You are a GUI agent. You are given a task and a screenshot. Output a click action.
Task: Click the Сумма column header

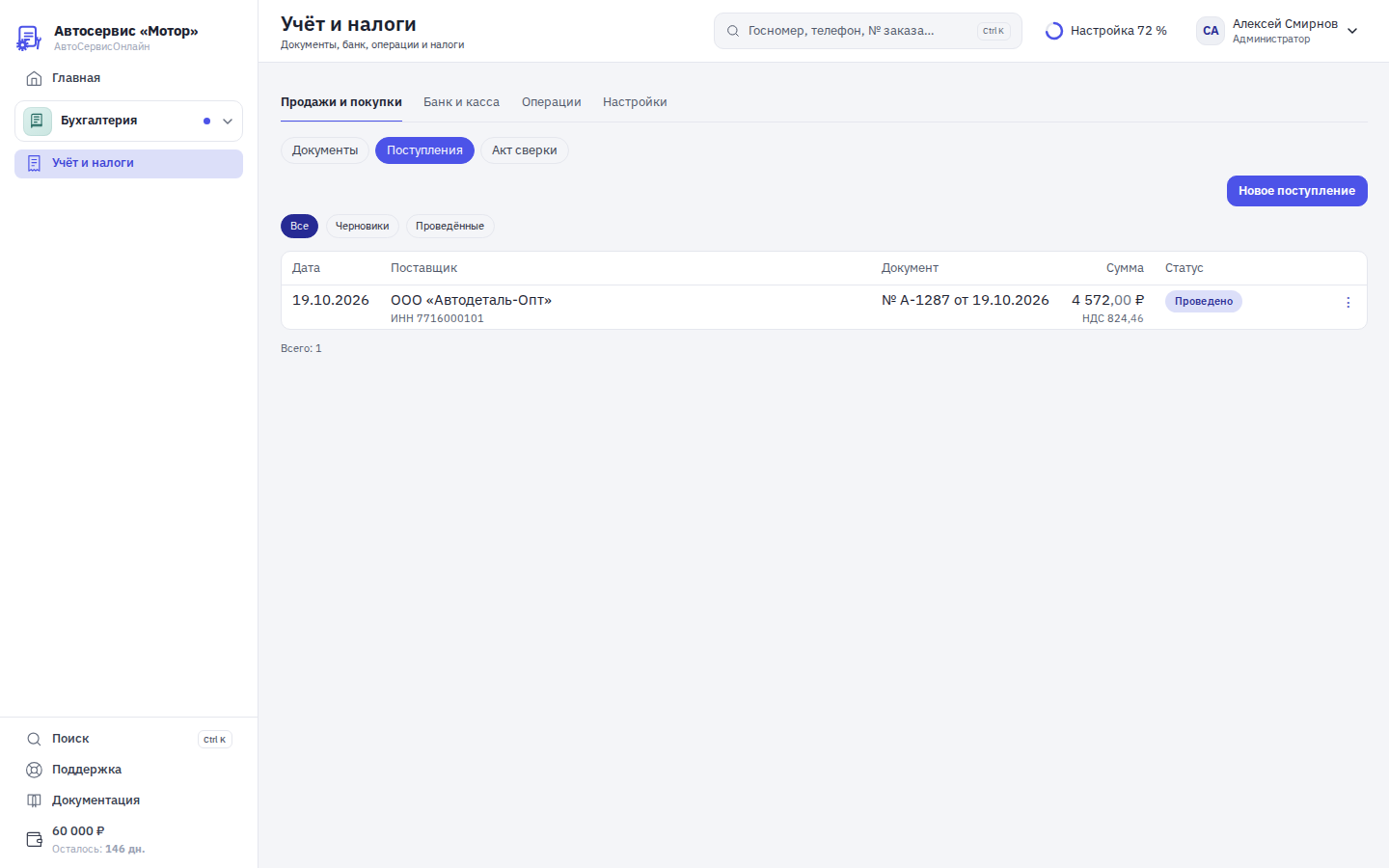click(1125, 268)
